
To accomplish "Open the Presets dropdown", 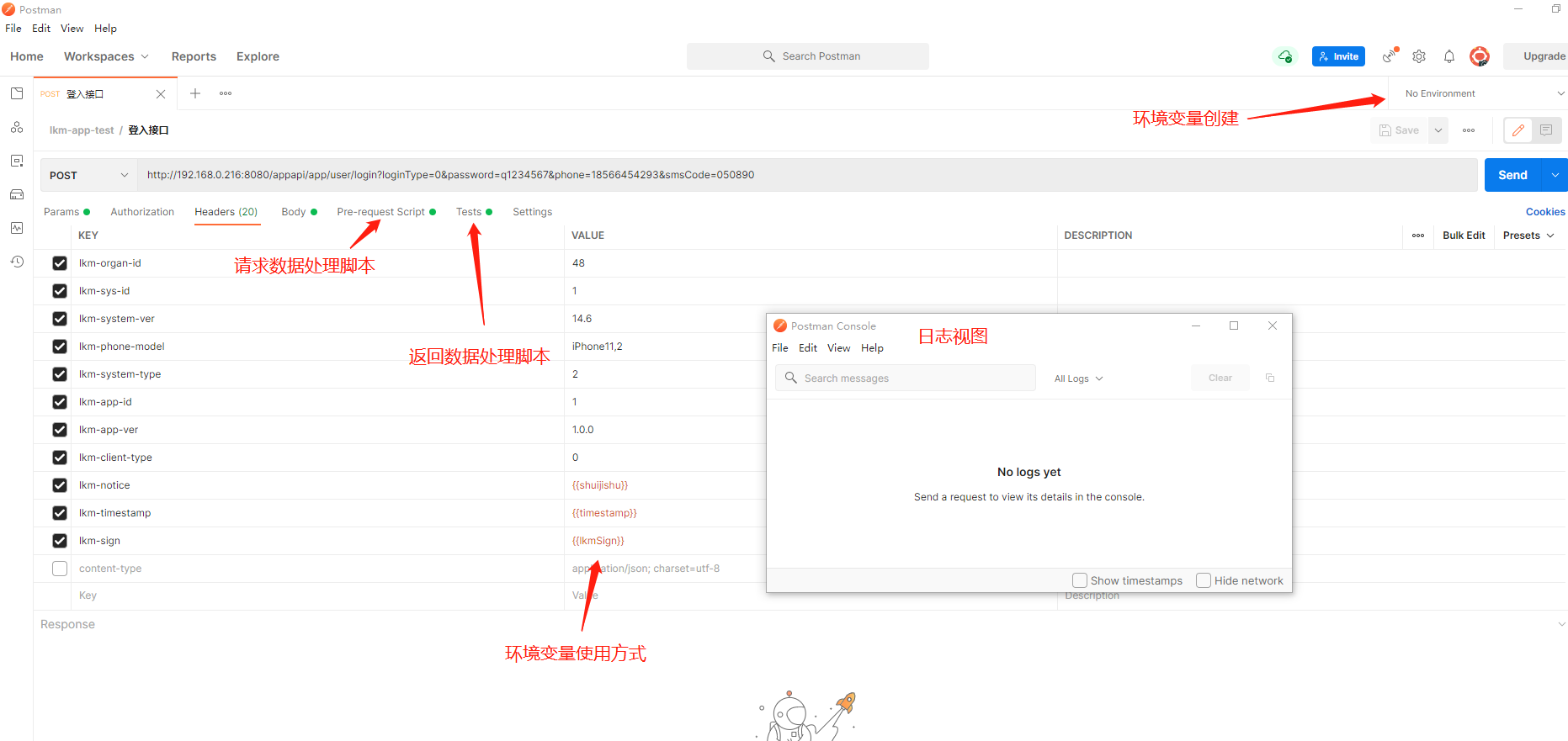I will point(1528,236).
